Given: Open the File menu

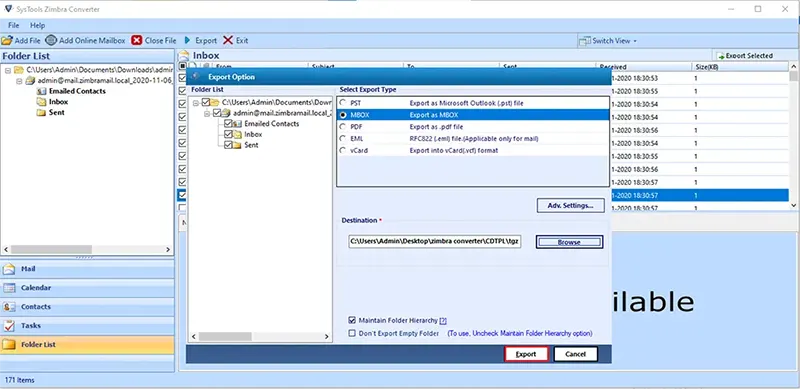Looking at the screenshot, I should (x=14, y=25).
